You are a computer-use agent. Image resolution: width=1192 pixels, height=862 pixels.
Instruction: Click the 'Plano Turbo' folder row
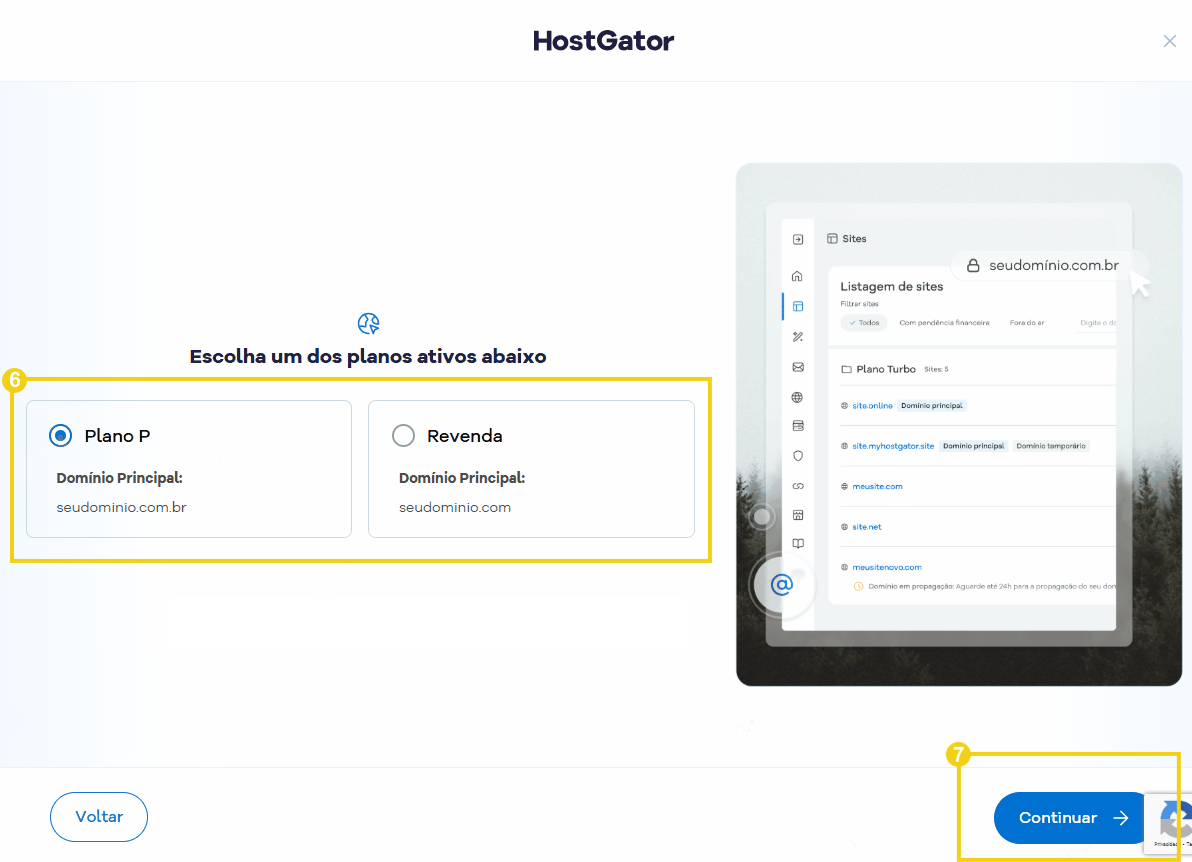[x=978, y=369]
